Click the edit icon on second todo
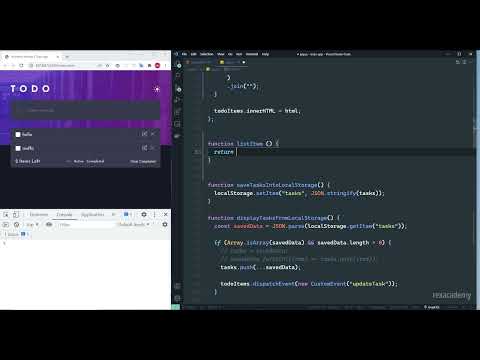480x360 pixels. (144, 148)
